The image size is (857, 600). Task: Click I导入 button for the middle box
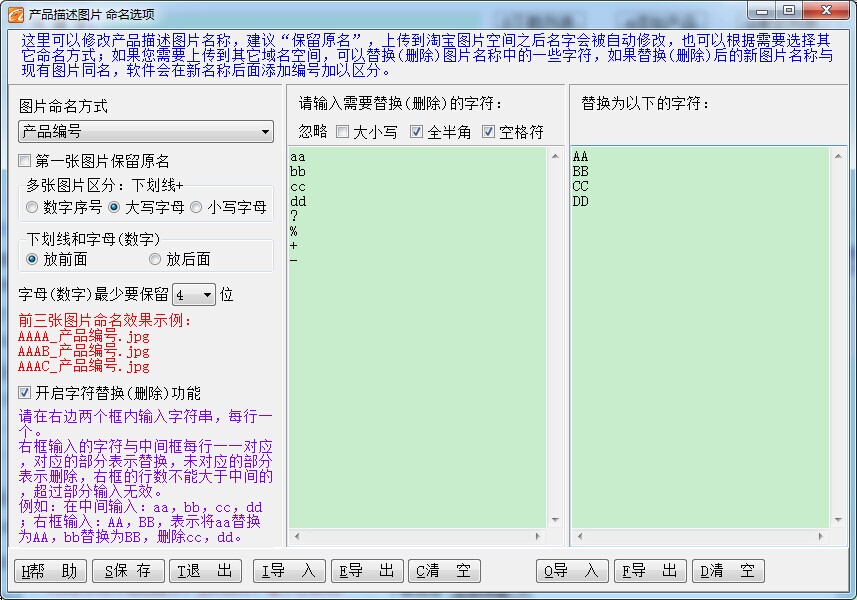point(288,571)
